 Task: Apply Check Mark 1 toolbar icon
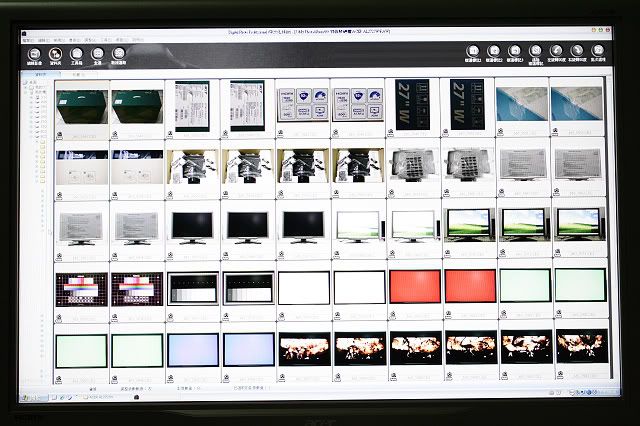[473, 53]
